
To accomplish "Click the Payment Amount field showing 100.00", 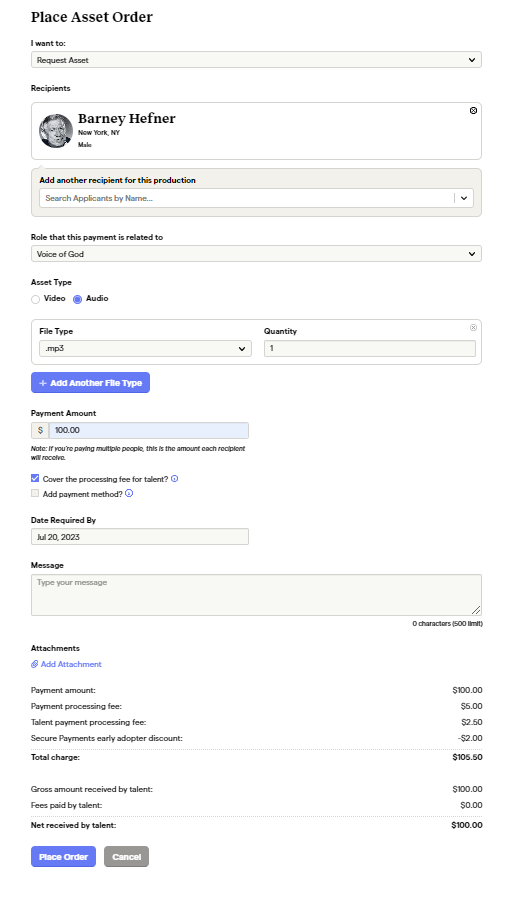I will coord(149,430).
